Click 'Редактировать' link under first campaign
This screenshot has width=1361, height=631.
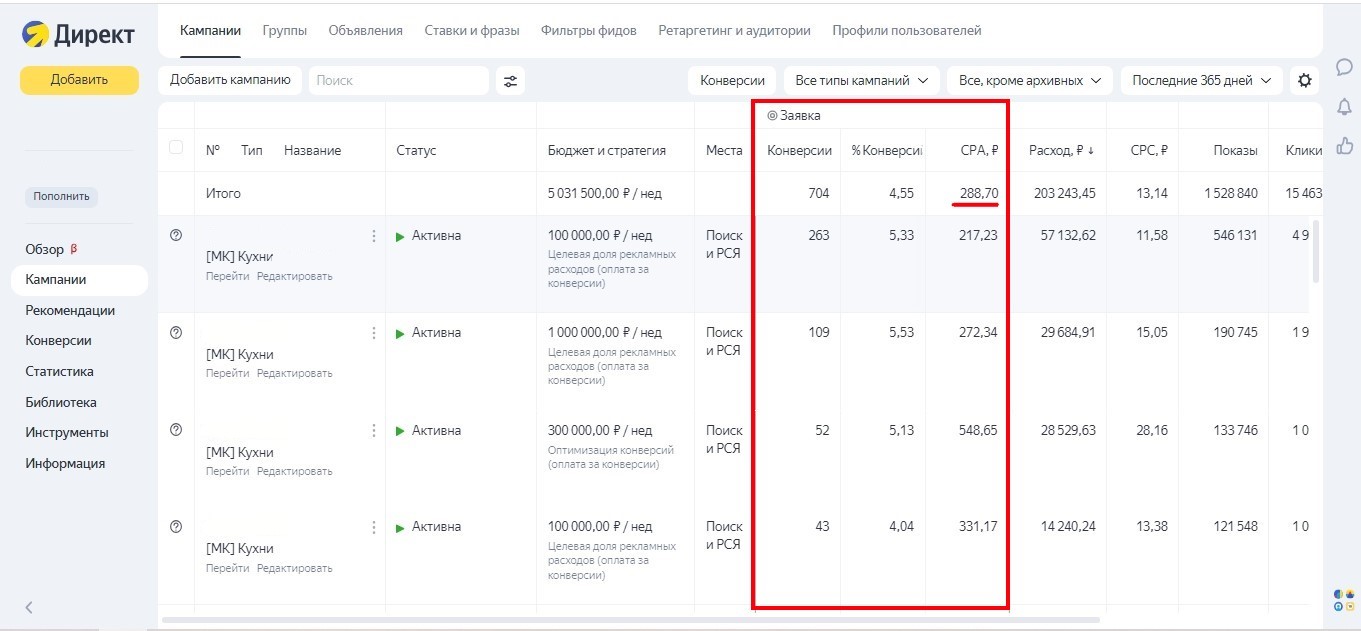pyautogui.click(x=294, y=276)
